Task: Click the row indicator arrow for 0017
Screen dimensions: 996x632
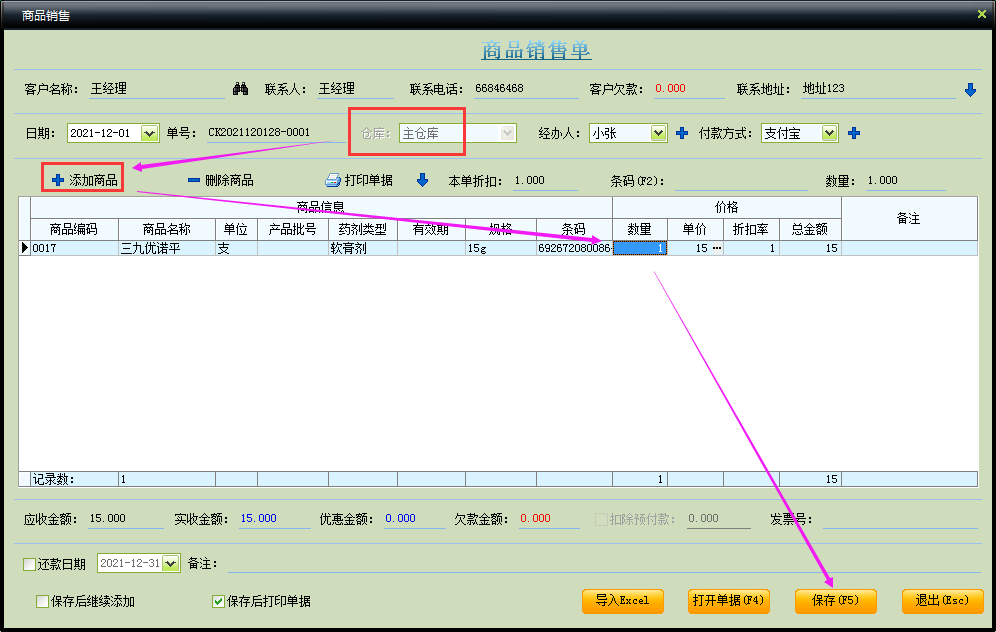Action: [25, 248]
